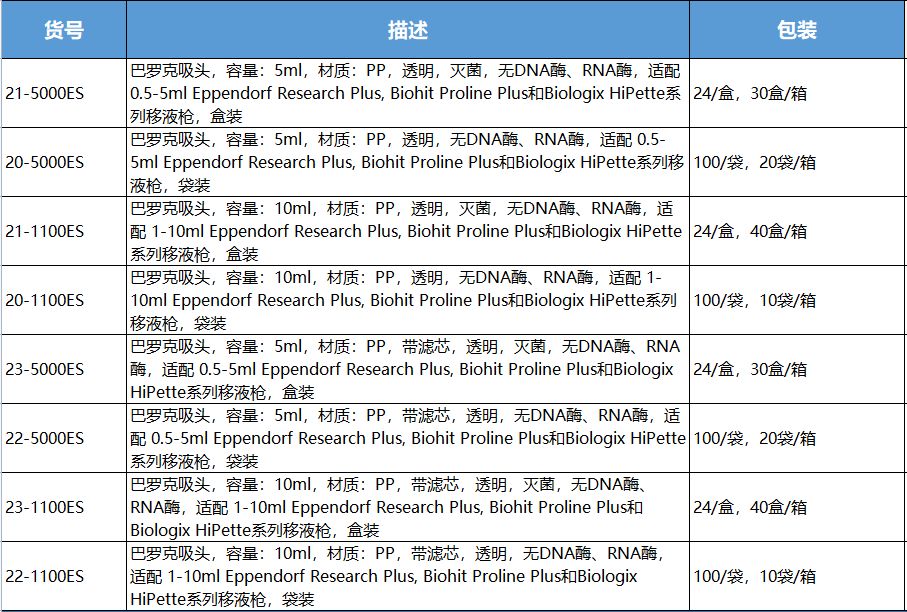
Task: Select product number 23-1100ES cell
Action: click(x=64, y=507)
